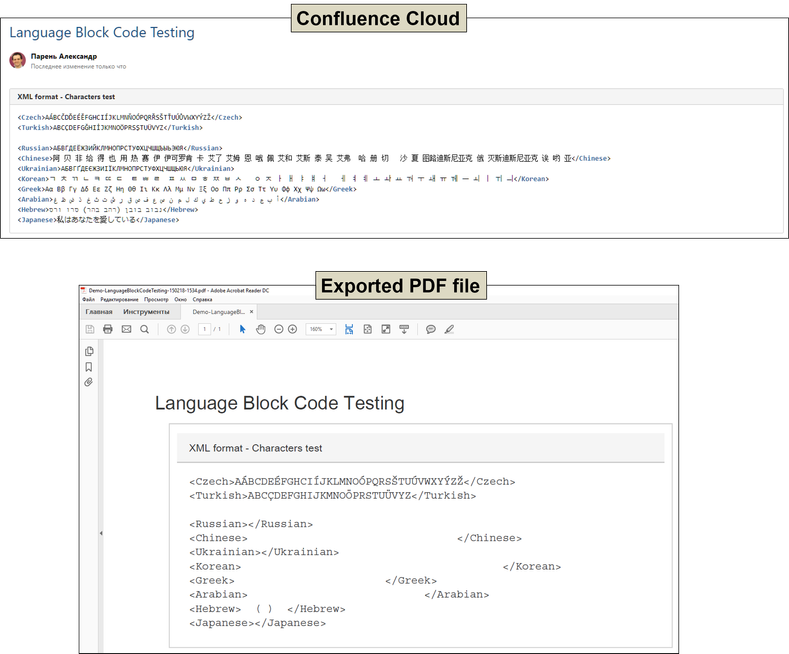Screen dimensions: 789x654
Task: Click the Print icon in Acrobat toolbar
Action: (x=108, y=329)
